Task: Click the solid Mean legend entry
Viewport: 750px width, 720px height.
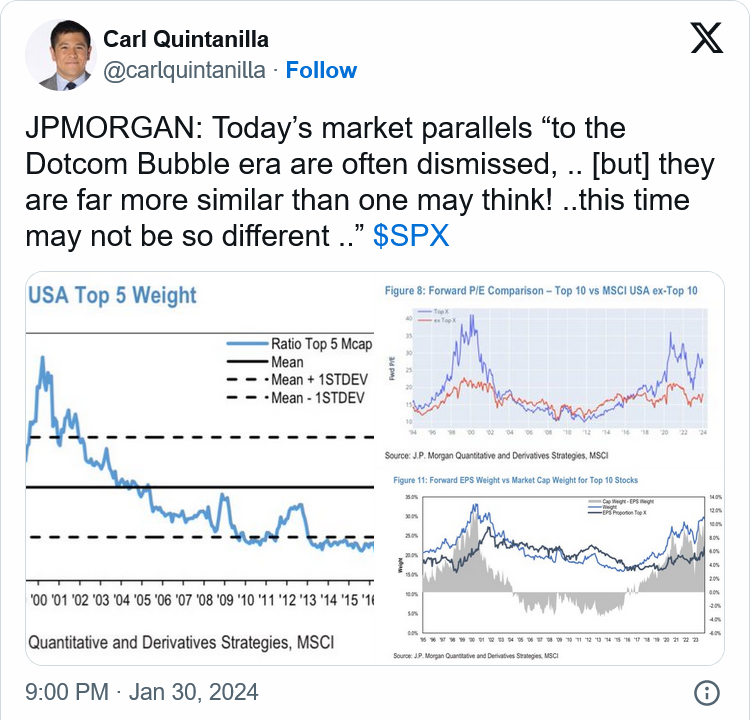Action: click(x=265, y=362)
